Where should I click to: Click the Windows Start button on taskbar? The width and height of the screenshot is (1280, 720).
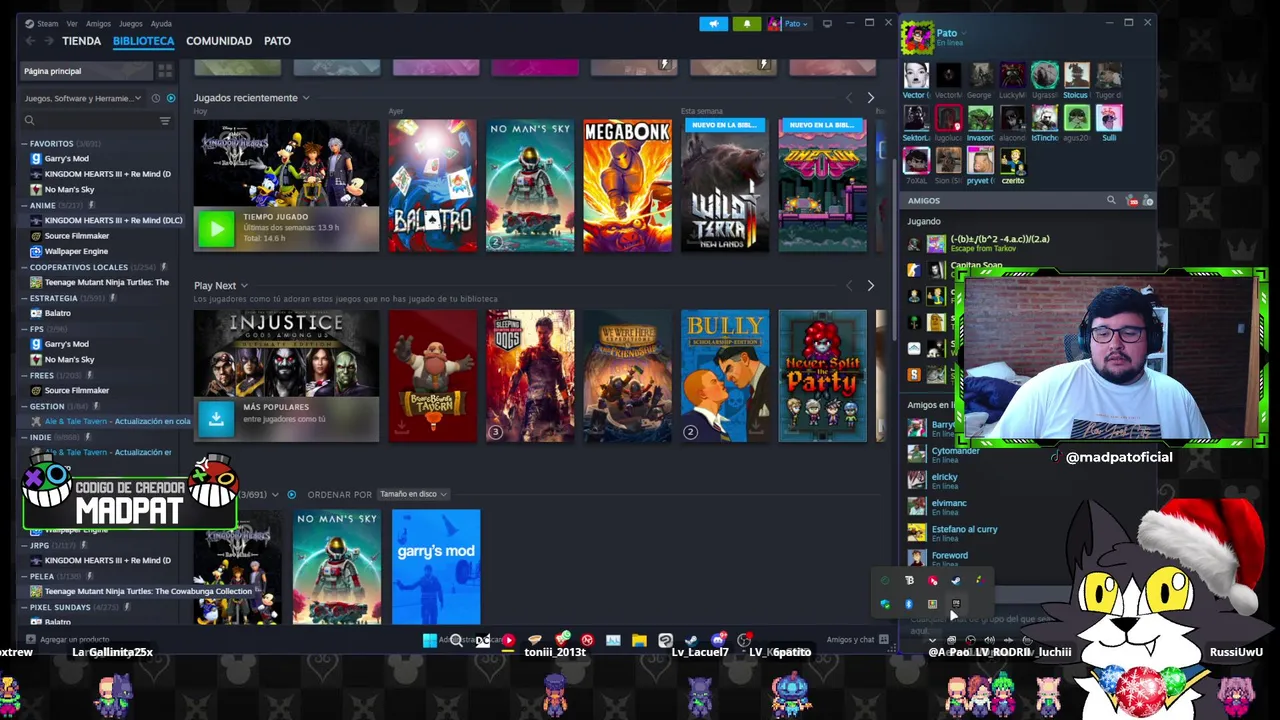430,640
